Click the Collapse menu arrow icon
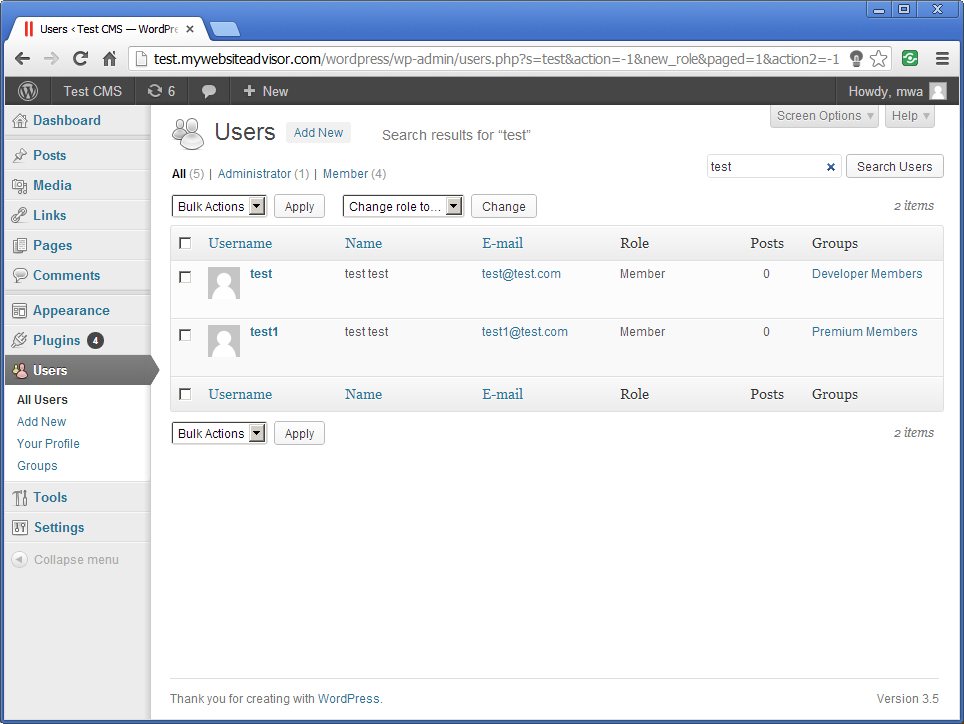 point(20,559)
